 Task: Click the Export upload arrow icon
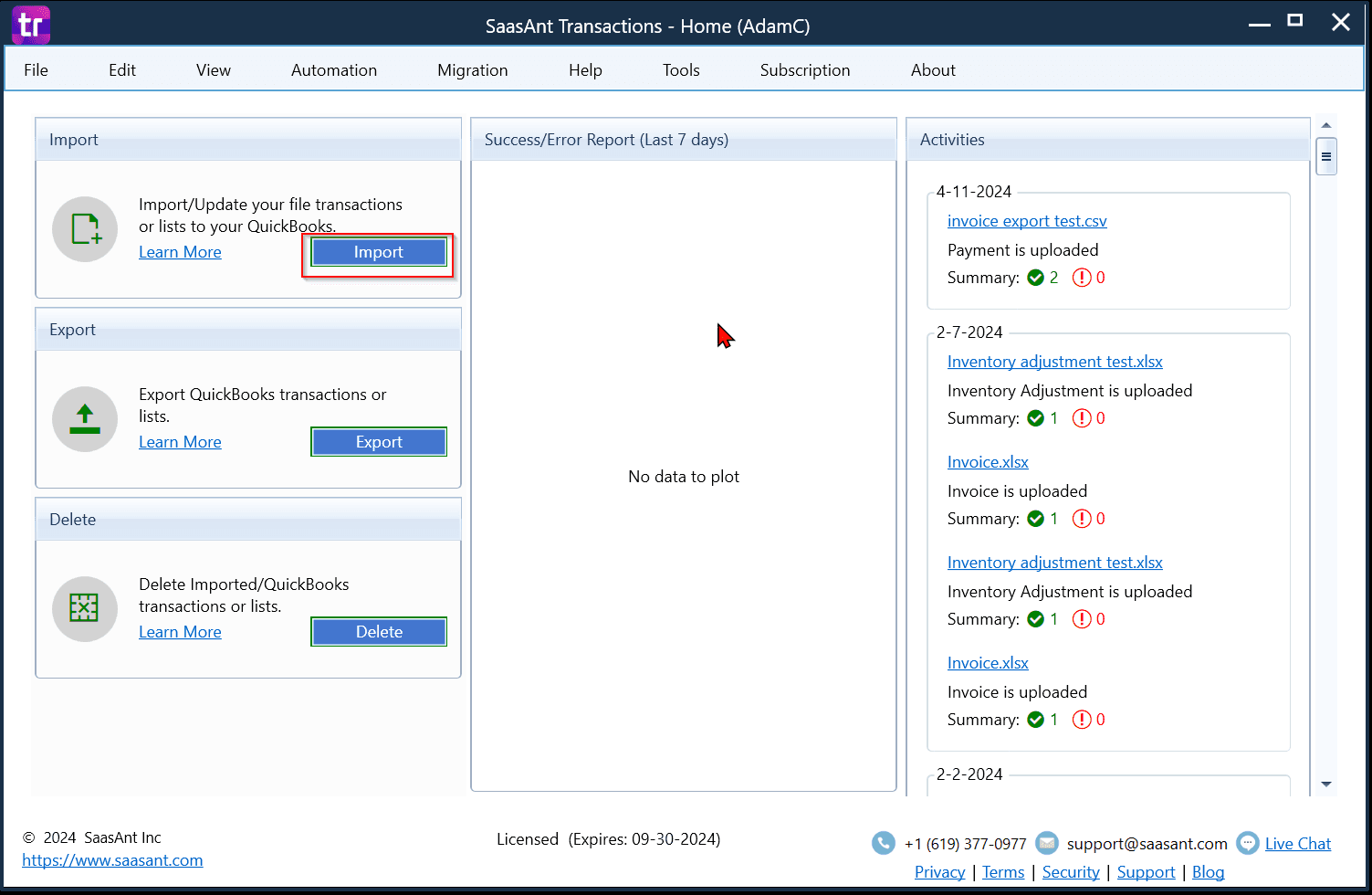tap(85, 419)
